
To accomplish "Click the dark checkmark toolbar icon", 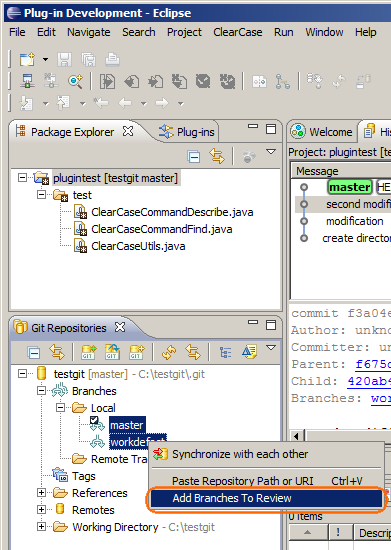I will point(203,81).
